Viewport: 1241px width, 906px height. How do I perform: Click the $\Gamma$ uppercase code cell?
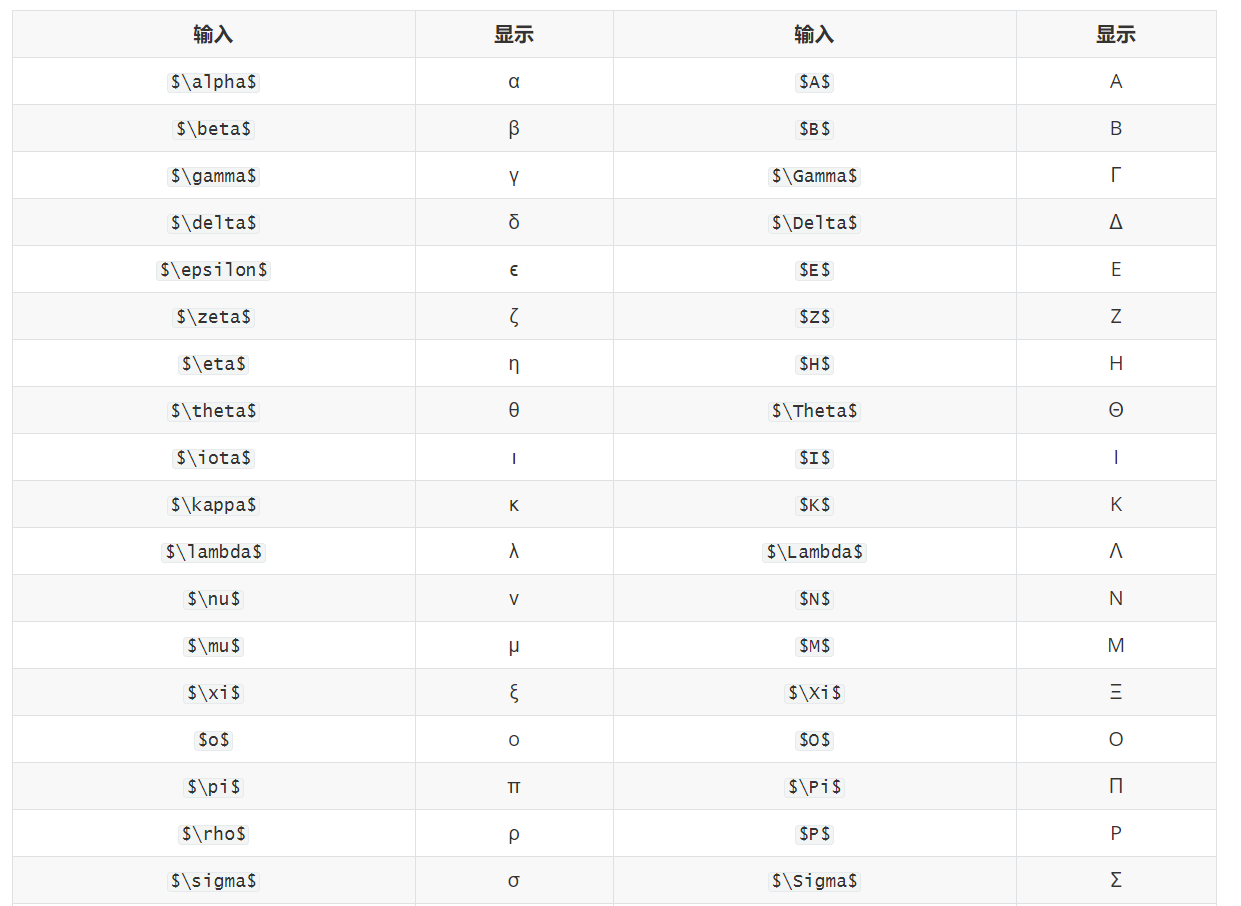click(x=814, y=176)
